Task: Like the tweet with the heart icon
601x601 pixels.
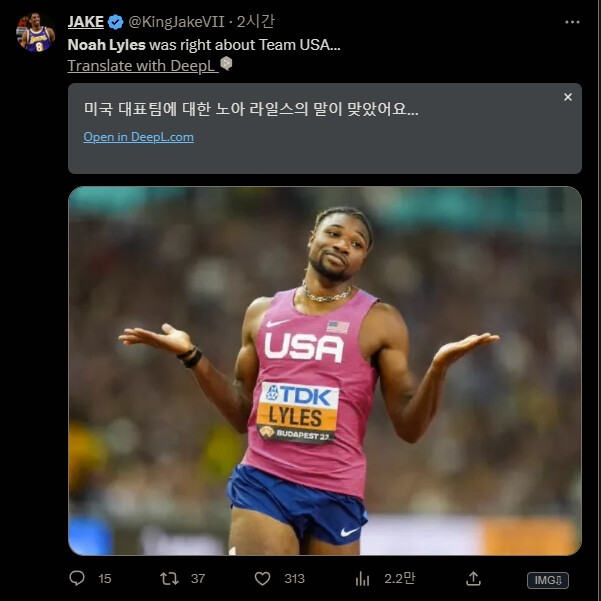Action: 263,578
